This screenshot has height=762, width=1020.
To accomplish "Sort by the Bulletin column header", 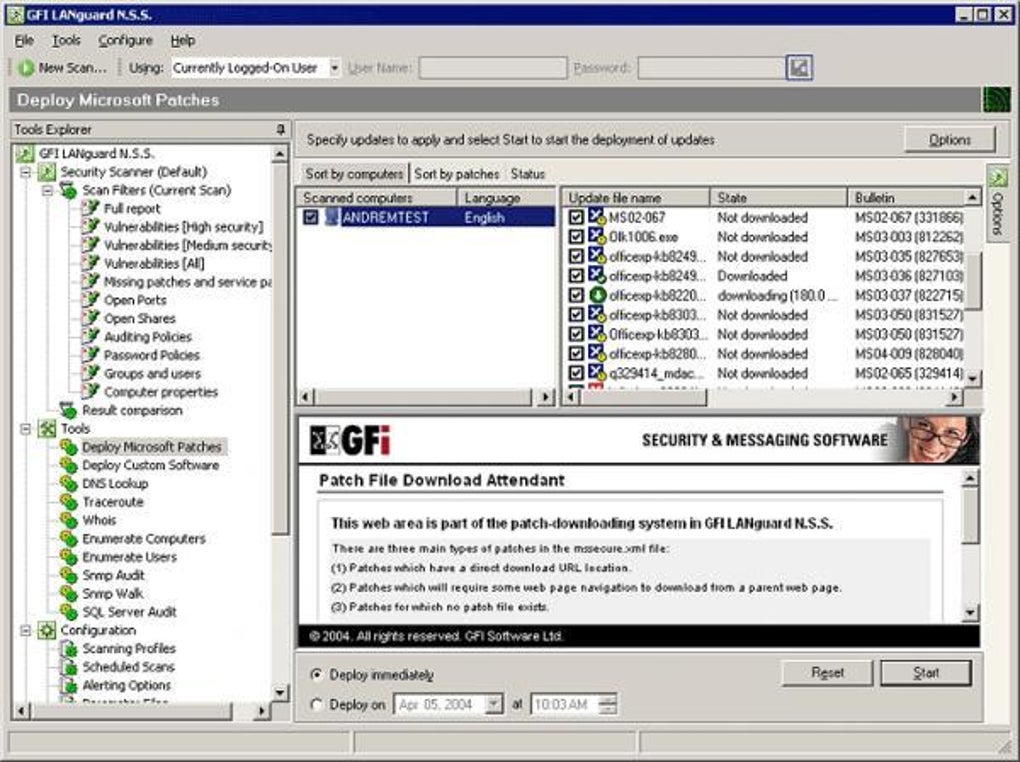I will [x=906, y=198].
